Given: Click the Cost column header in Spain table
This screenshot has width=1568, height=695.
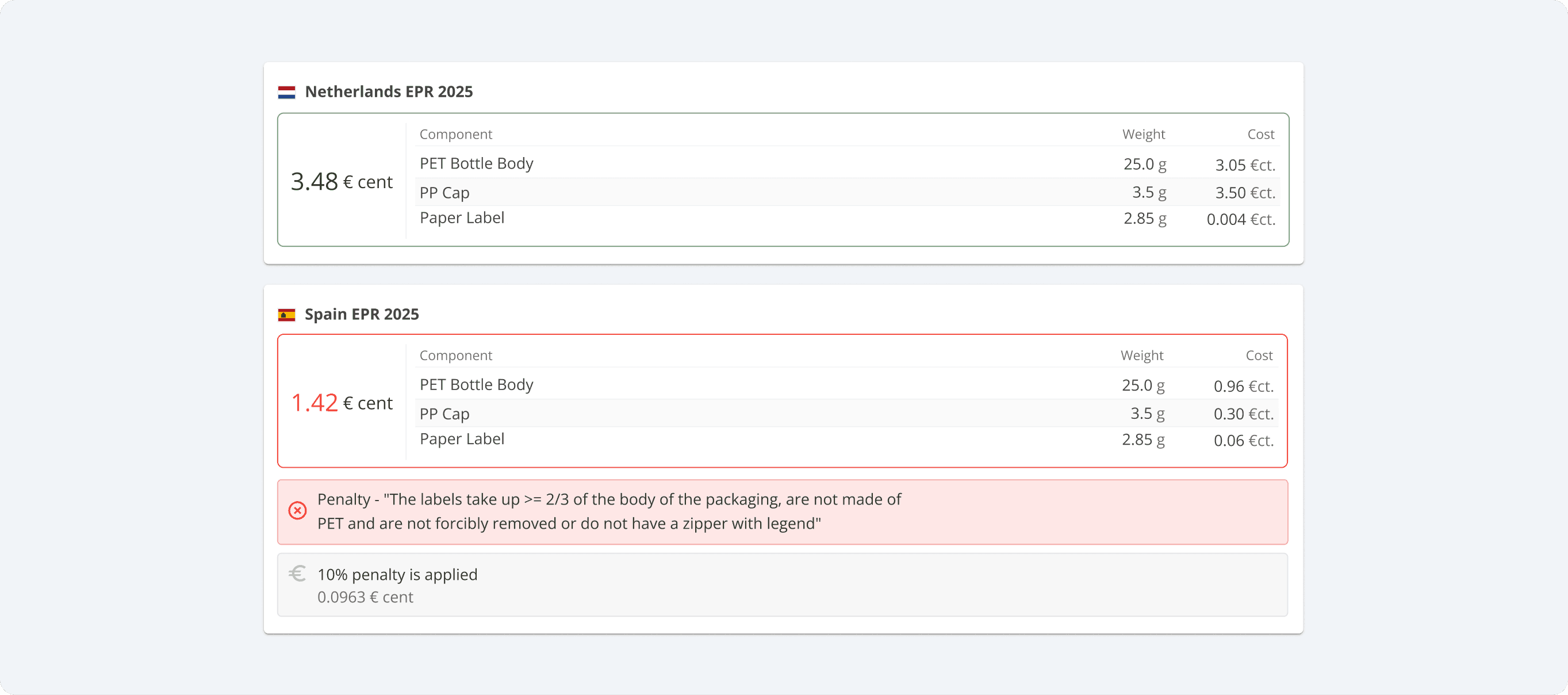Looking at the screenshot, I should click(1259, 355).
